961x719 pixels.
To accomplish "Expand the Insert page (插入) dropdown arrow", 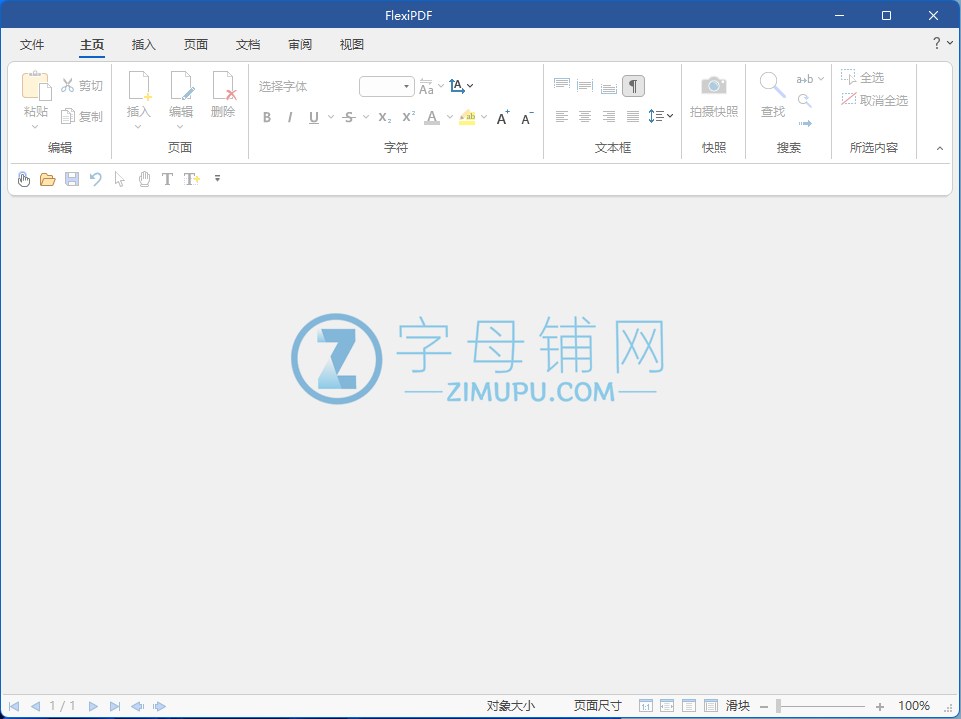I will [x=138, y=127].
